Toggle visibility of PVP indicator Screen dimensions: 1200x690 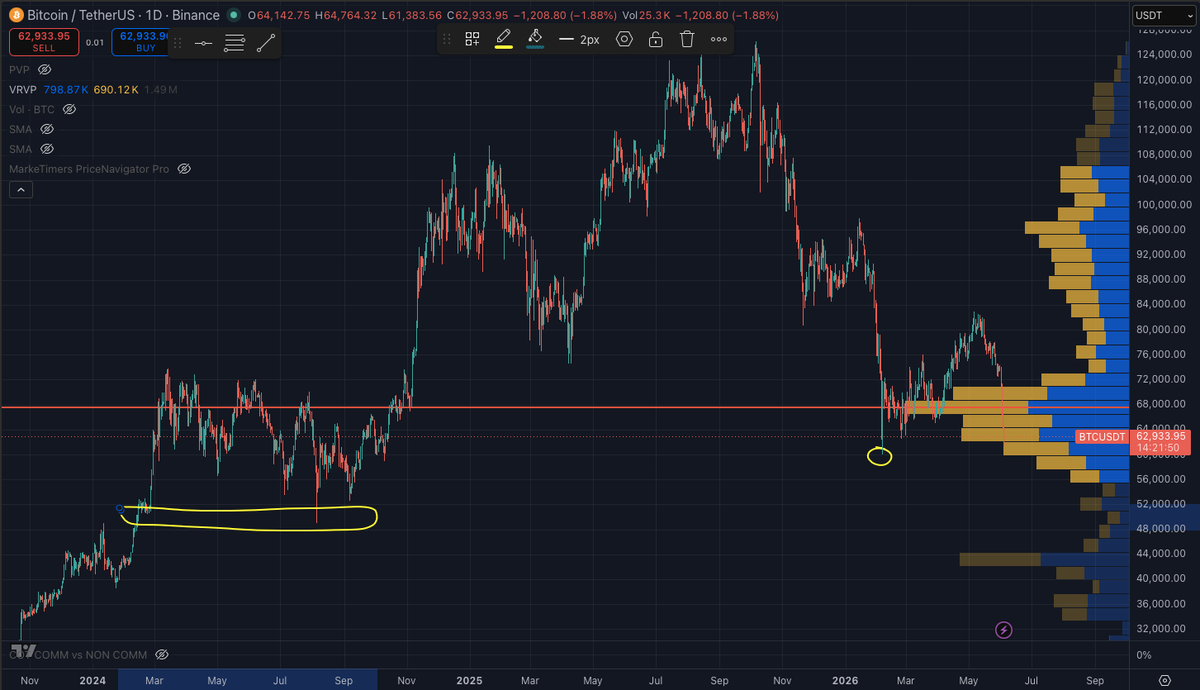[45, 70]
